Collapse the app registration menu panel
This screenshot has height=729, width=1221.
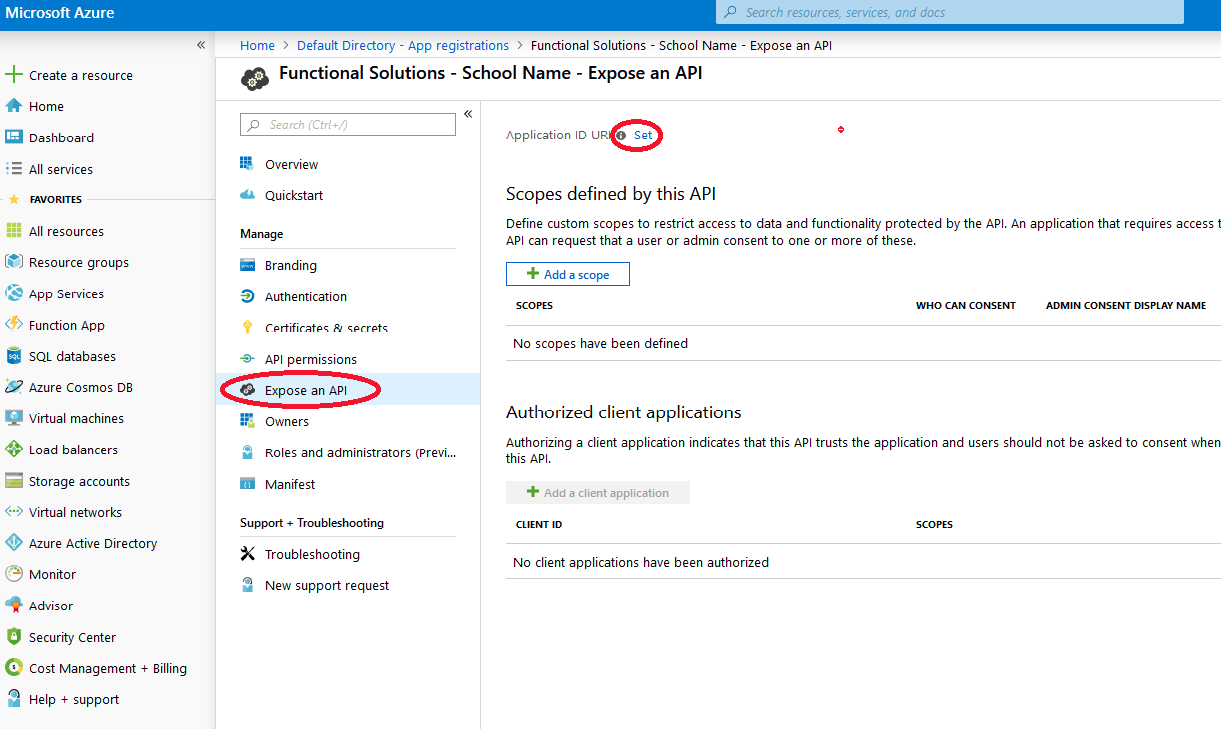click(x=468, y=114)
